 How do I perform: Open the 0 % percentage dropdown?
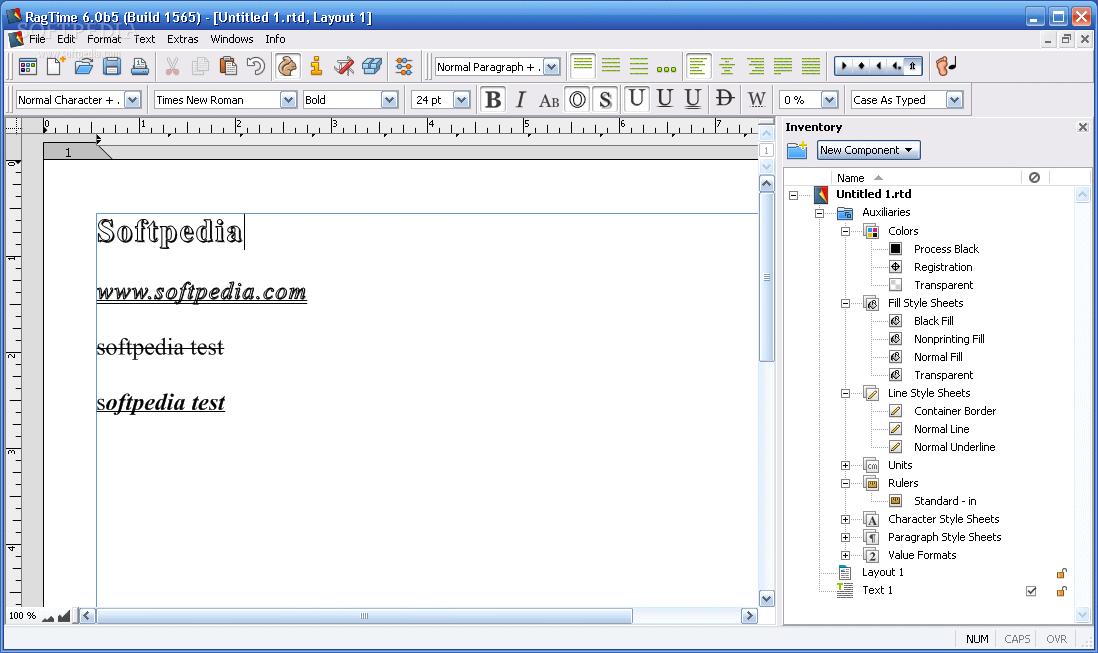(x=830, y=100)
